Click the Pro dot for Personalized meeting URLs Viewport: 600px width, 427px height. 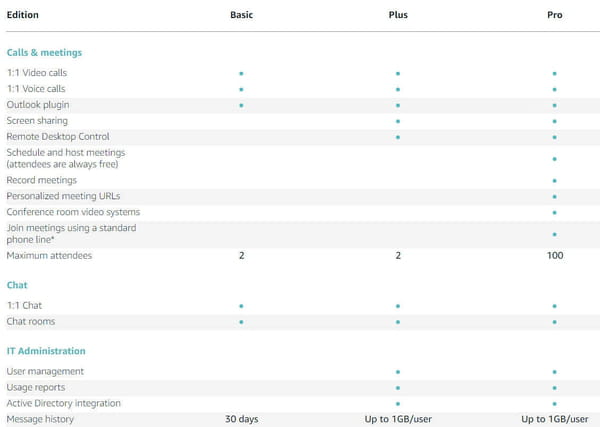554,197
